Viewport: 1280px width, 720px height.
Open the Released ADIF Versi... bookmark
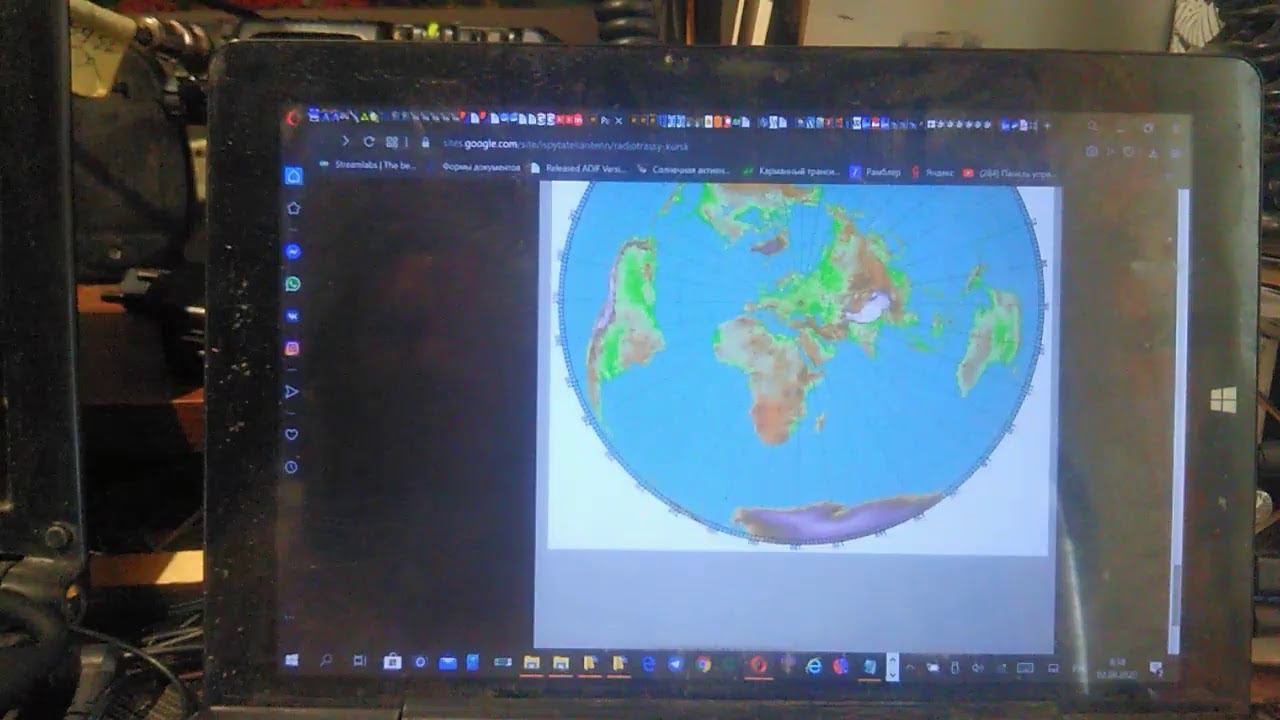579,168
